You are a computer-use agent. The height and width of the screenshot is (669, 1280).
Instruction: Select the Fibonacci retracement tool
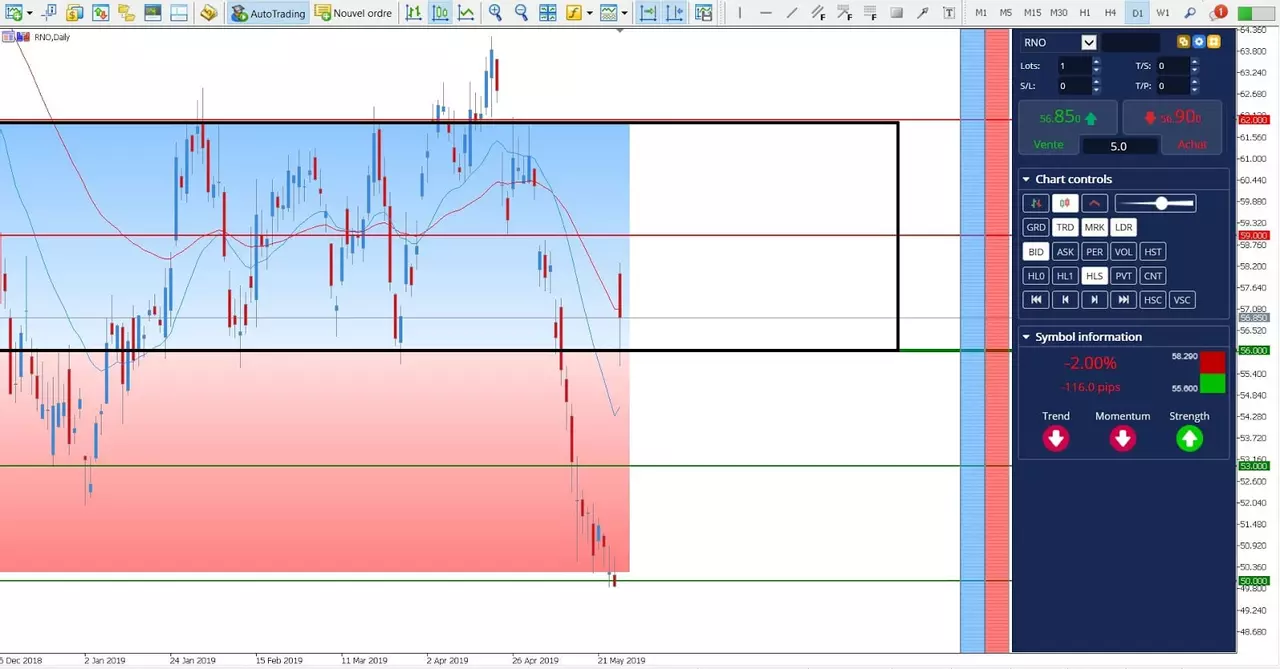[870, 13]
